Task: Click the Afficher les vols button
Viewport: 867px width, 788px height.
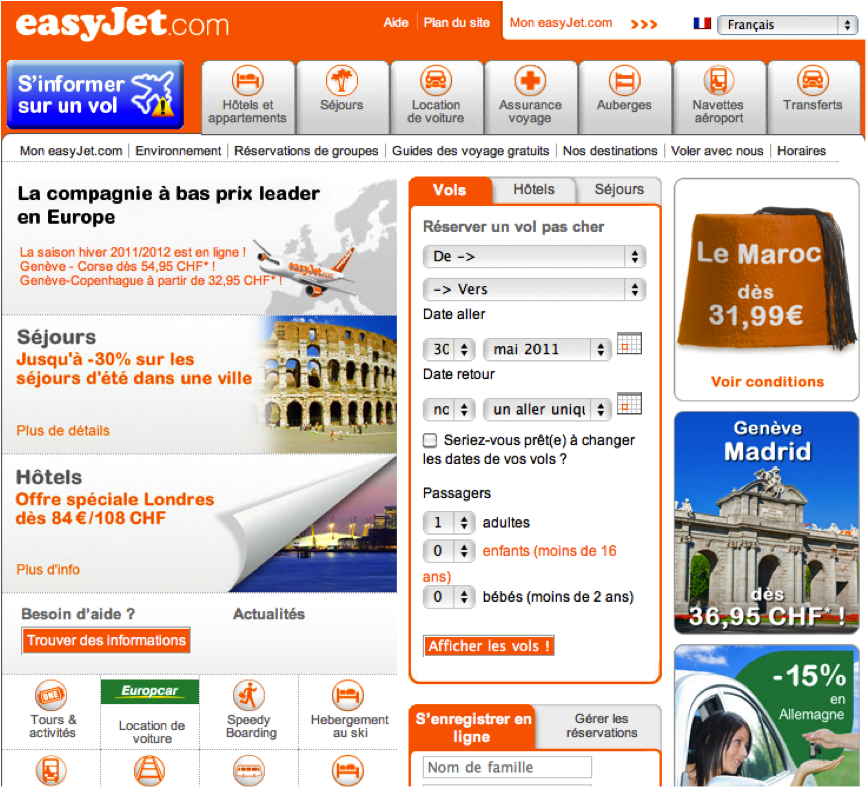Action: tap(489, 646)
